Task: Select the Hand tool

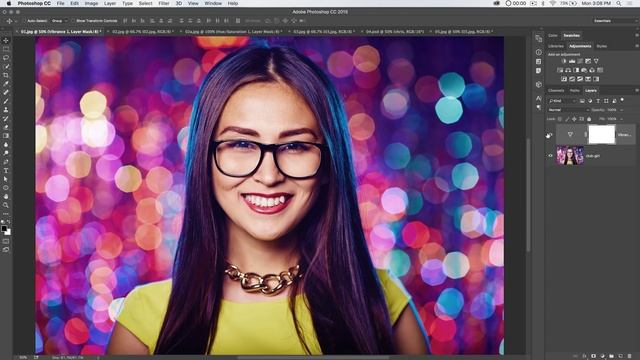Action: point(6,196)
